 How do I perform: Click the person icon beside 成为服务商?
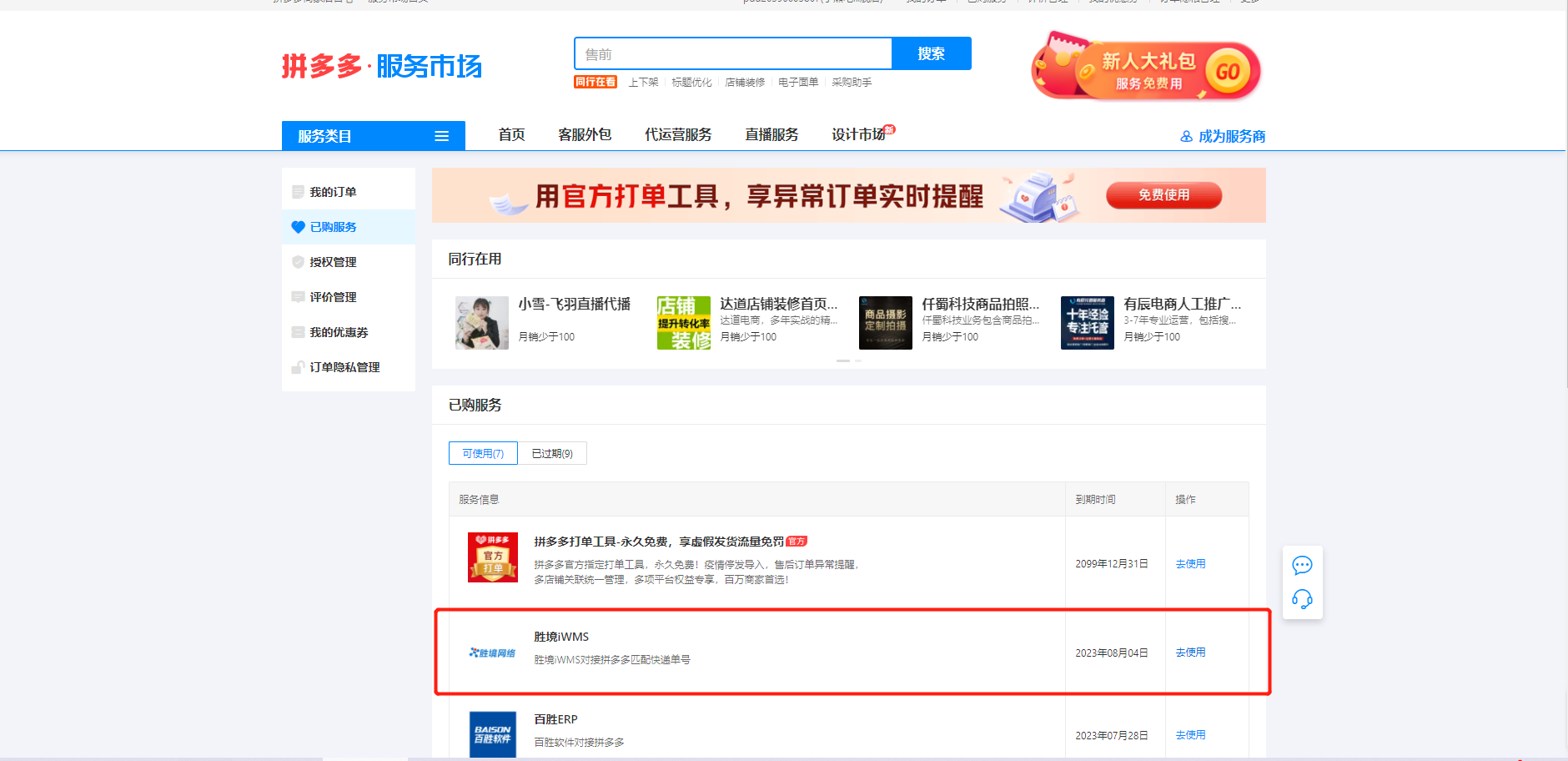[x=1186, y=136]
